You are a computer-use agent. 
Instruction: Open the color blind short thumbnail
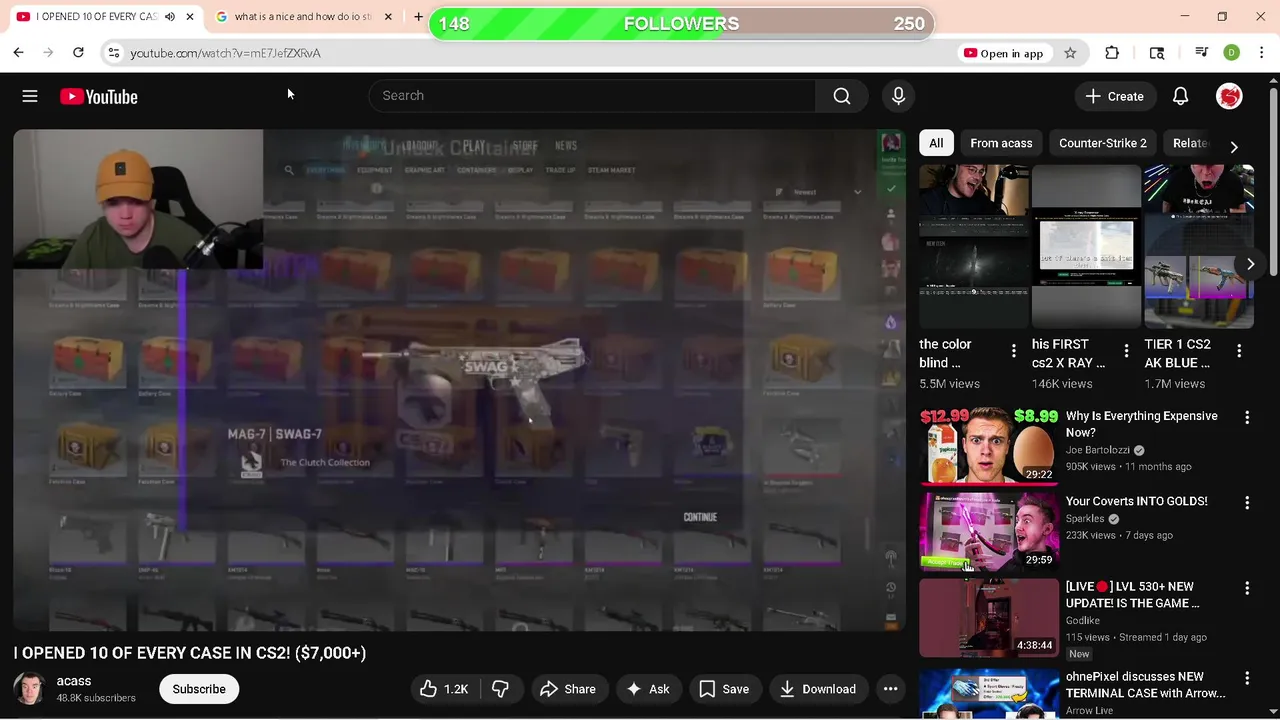pos(974,246)
